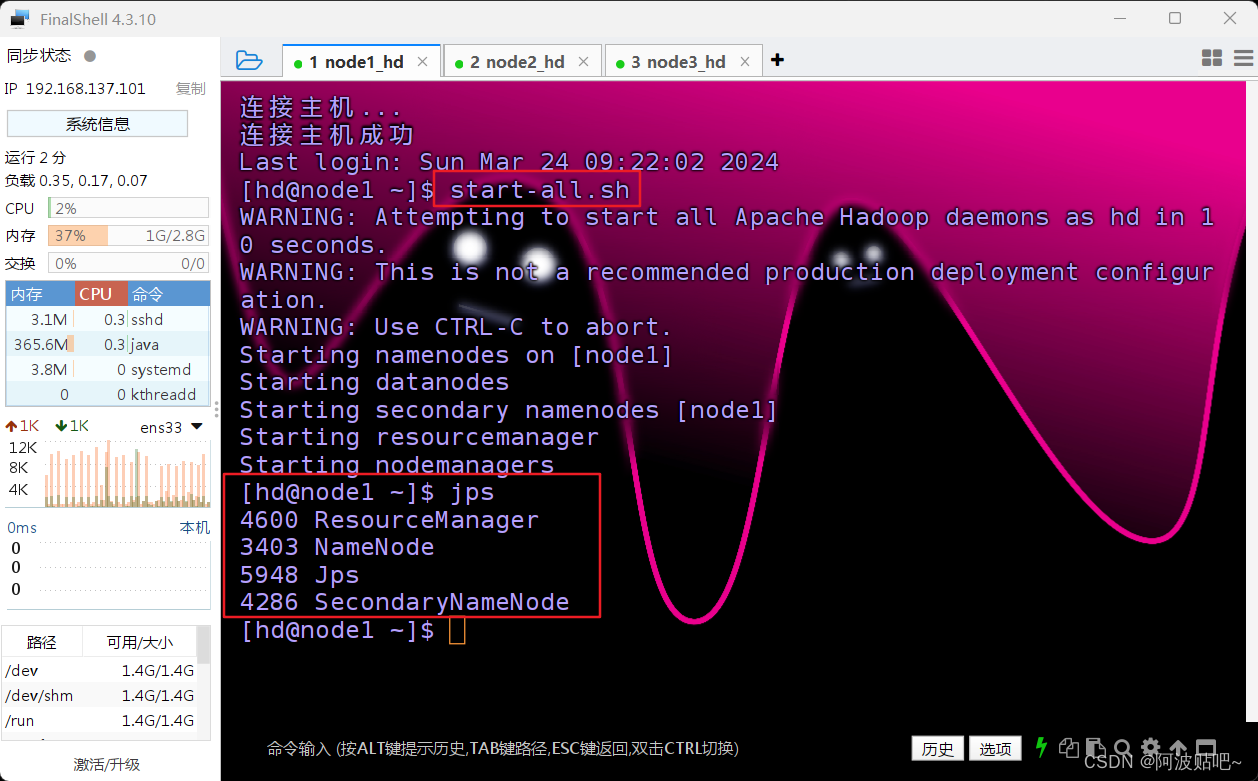This screenshot has height=781, width=1258.
Task: Click the copy icon in the command bar
Action: pos(1069,747)
